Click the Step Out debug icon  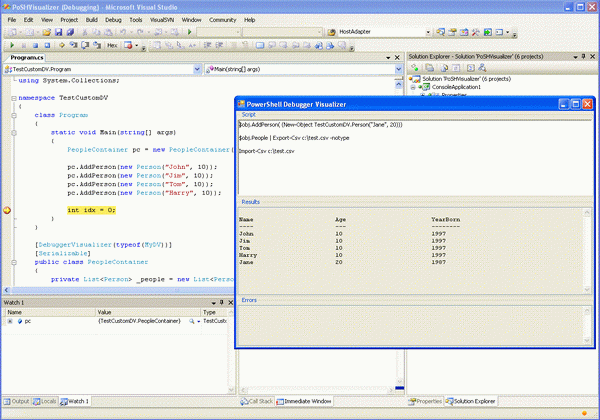coord(97,45)
